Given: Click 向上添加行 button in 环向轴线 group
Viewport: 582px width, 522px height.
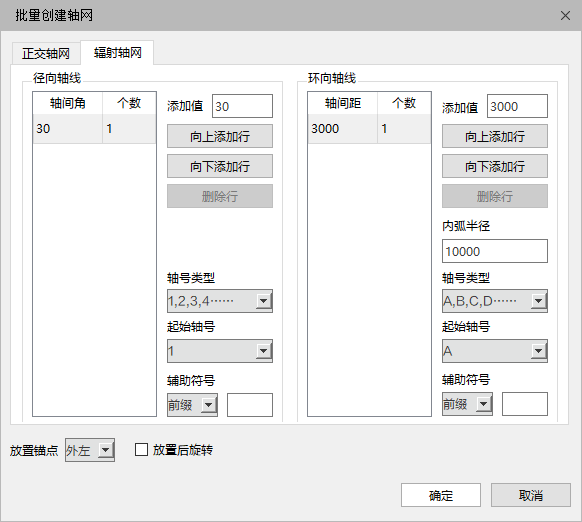Looking at the screenshot, I should 495,136.
